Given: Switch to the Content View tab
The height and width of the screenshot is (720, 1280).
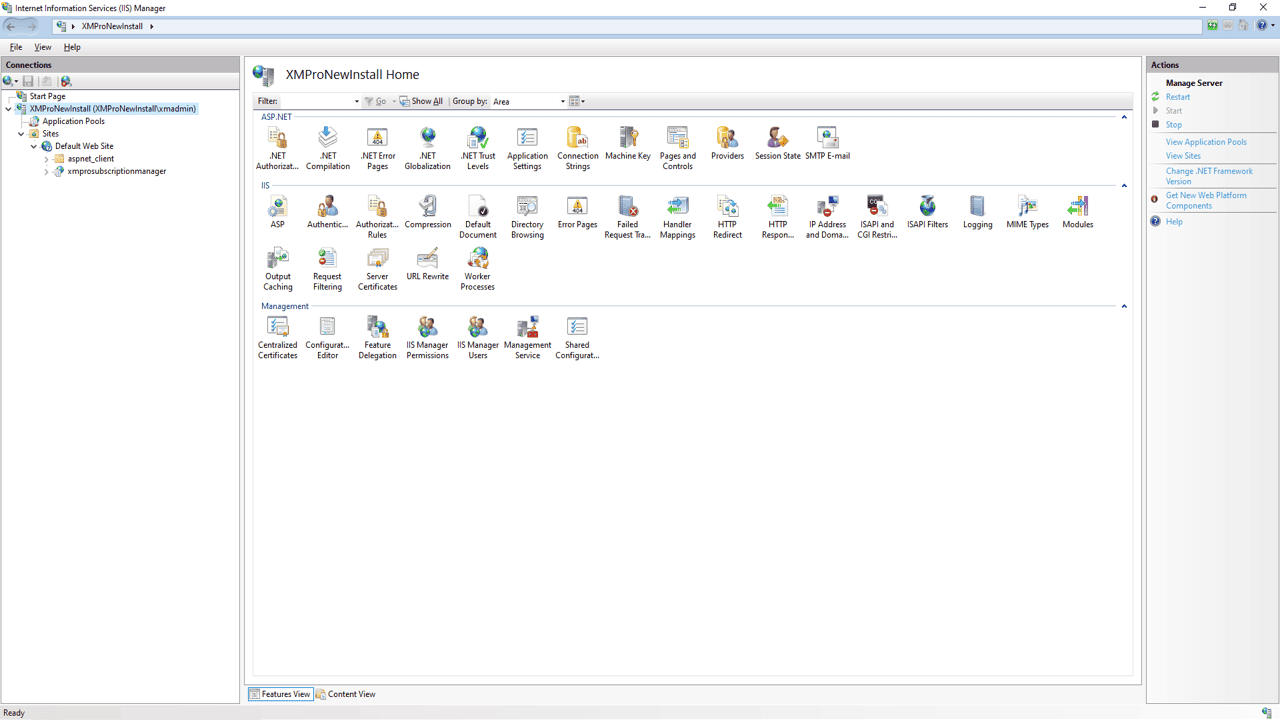Looking at the screenshot, I should (x=346, y=694).
